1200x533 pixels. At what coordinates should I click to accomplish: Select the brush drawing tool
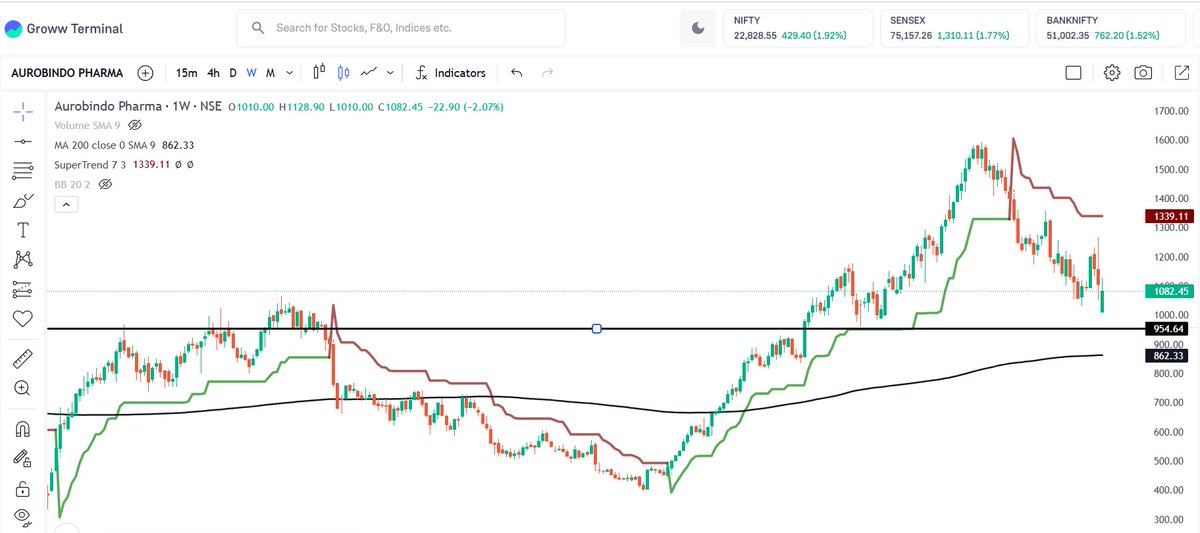point(23,200)
